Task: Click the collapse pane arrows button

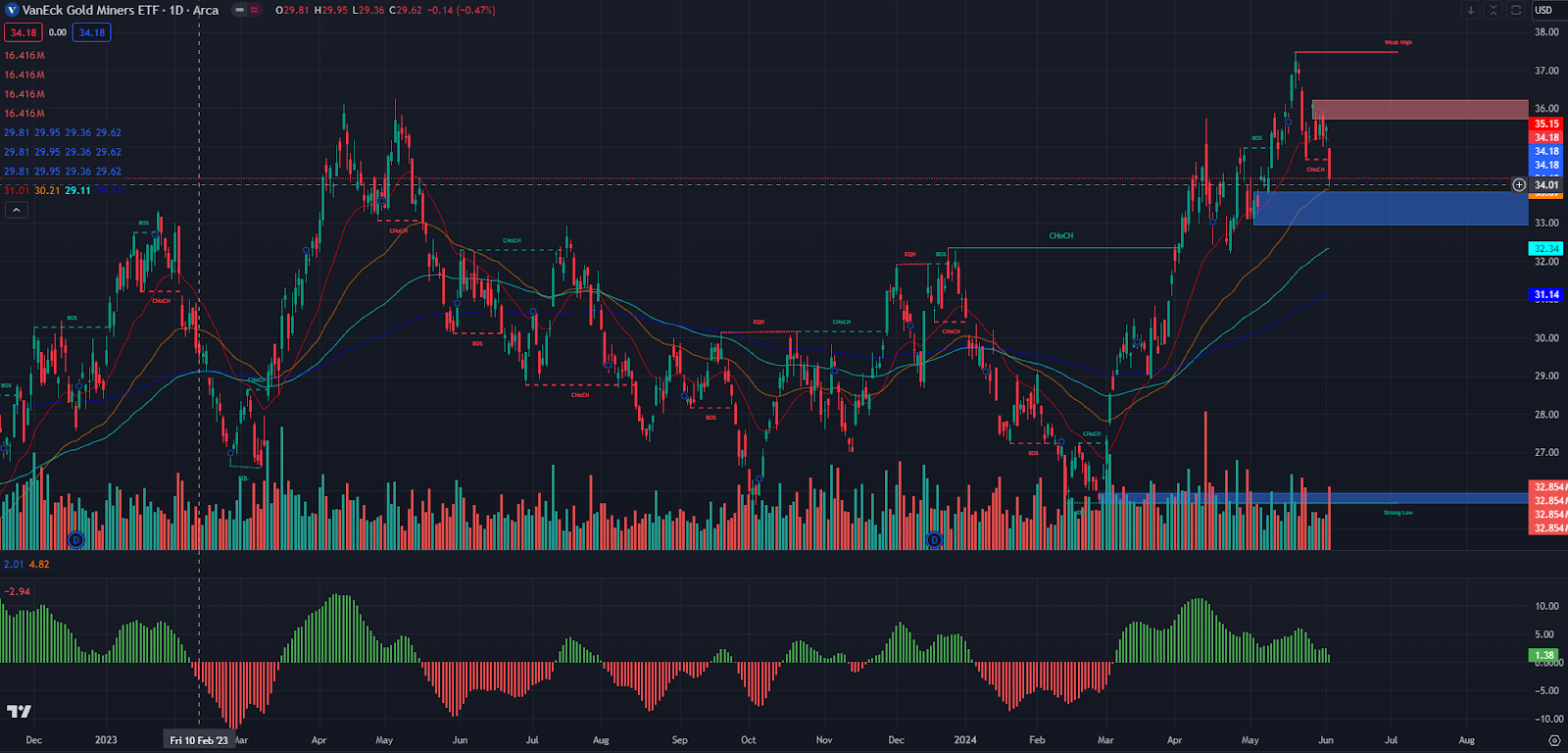Action: [1494, 10]
